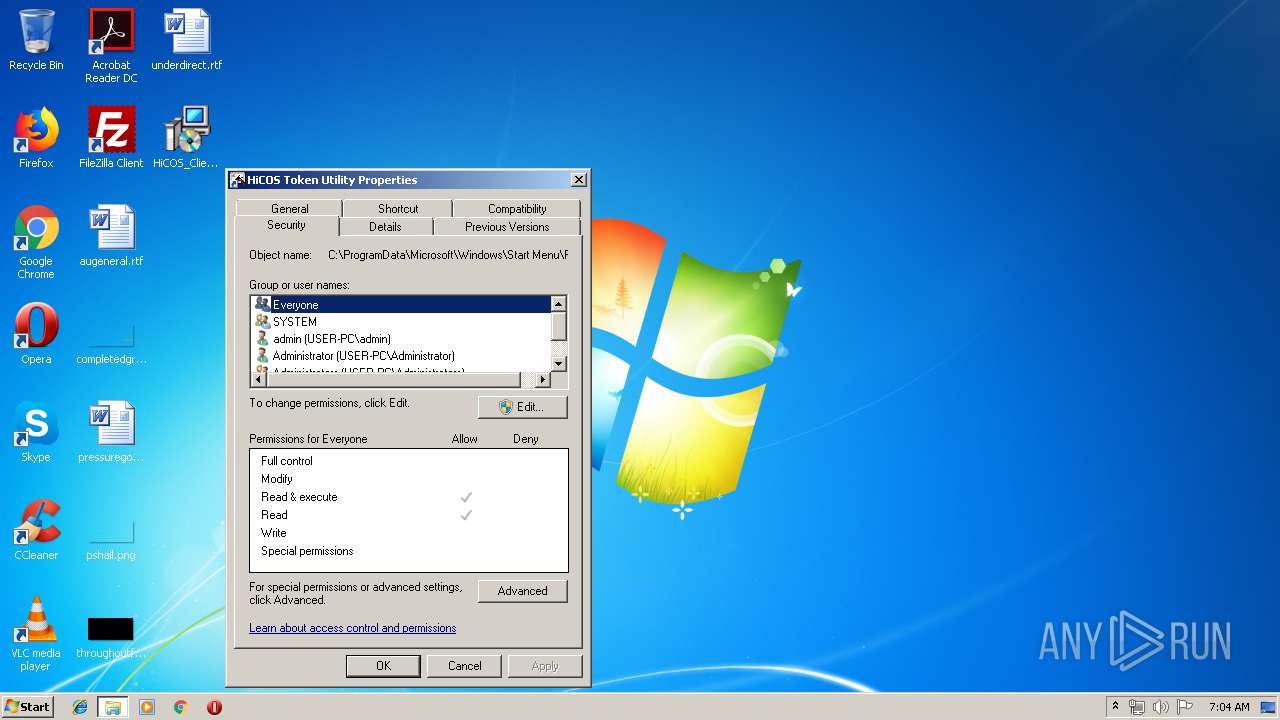Open the Previous Versions tab
Viewport: 1280px width, 720px height.
[x=507, y=227]
